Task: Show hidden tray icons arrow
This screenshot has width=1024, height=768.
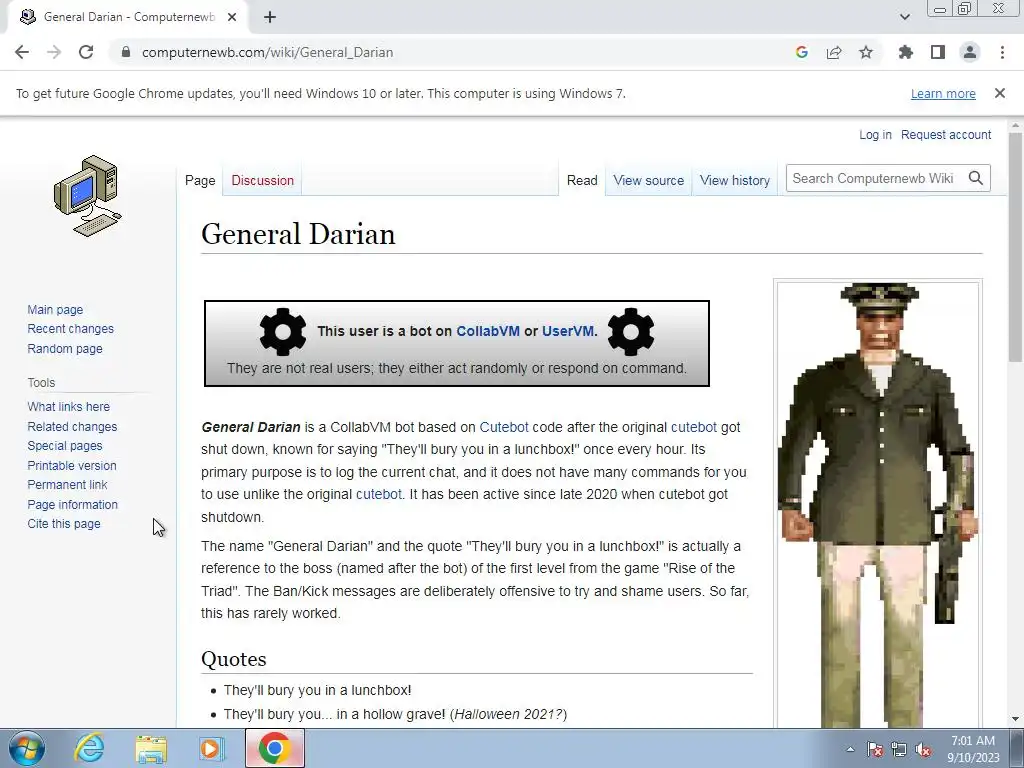Action: point(850,749)
